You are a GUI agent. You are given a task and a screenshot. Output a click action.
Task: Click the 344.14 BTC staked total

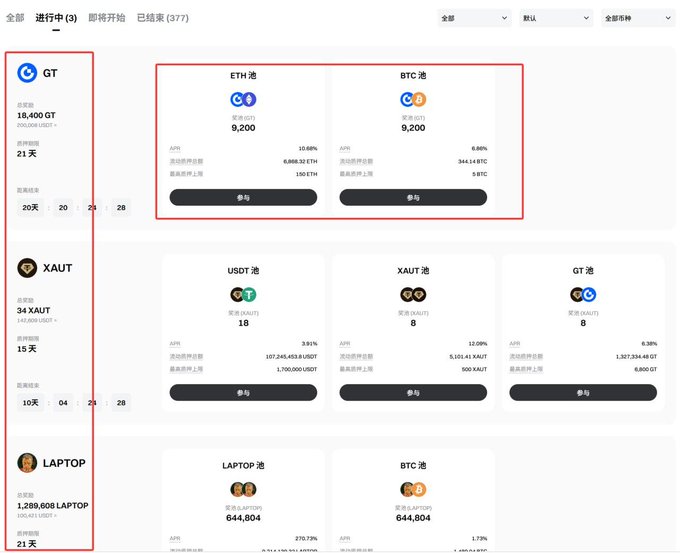click(x=473, y=161)
